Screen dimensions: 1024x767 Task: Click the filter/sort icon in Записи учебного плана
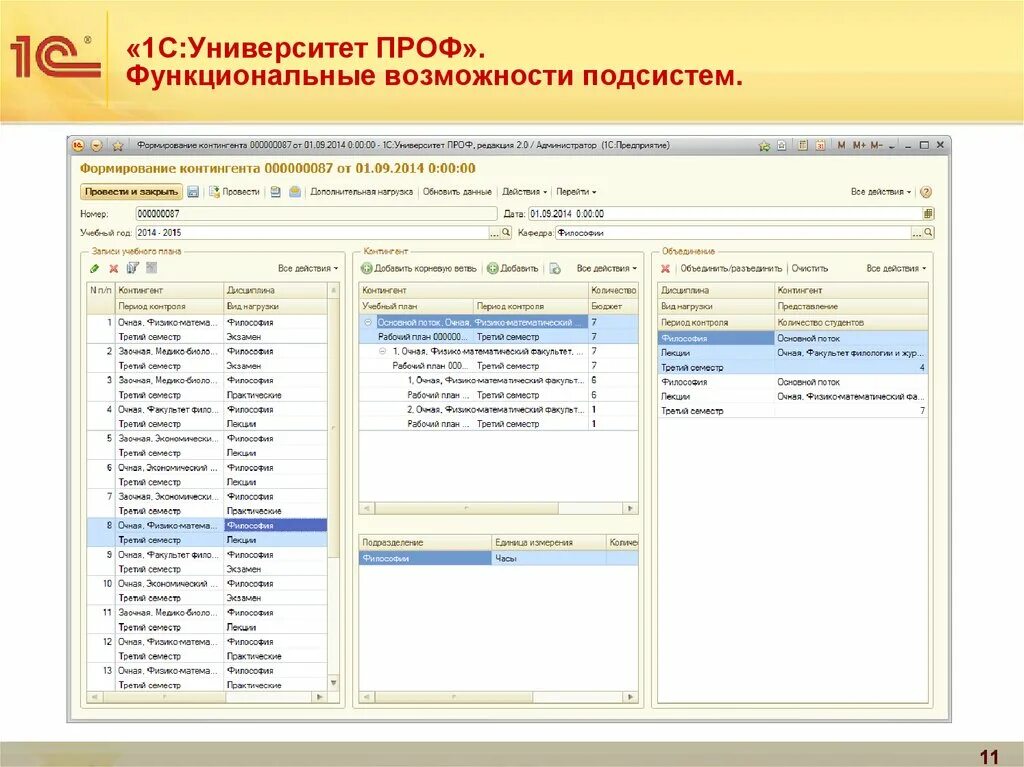point(133,268)
